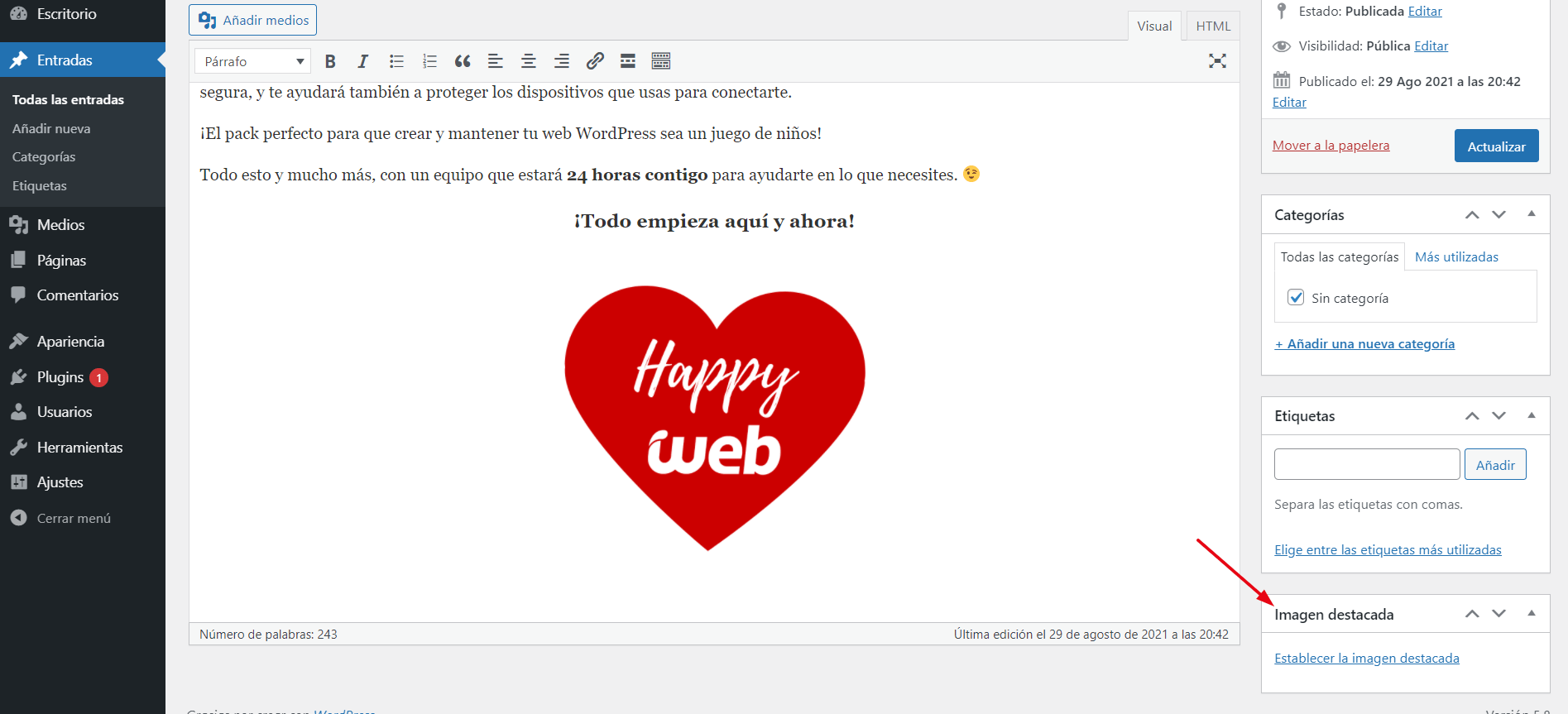The image size is (1568, 714).
Task: Select the Todas las categorías tab
Action: point(1340,257)
